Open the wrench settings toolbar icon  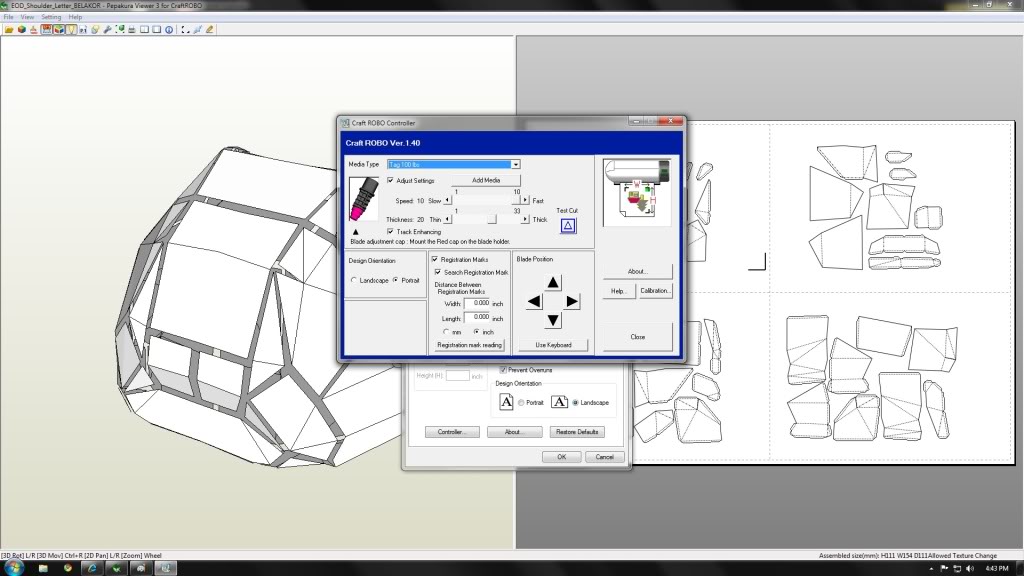tap(107, 29)
